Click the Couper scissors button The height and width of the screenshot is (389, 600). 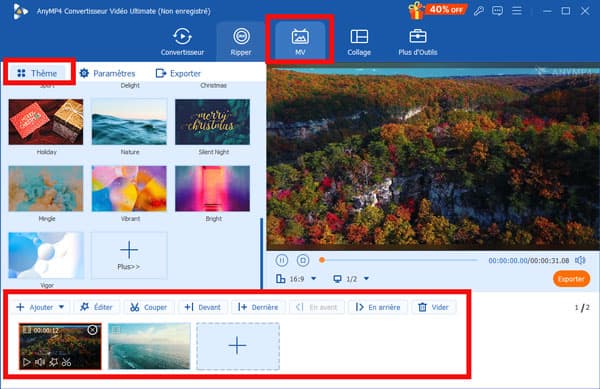(x=149, y=307)
